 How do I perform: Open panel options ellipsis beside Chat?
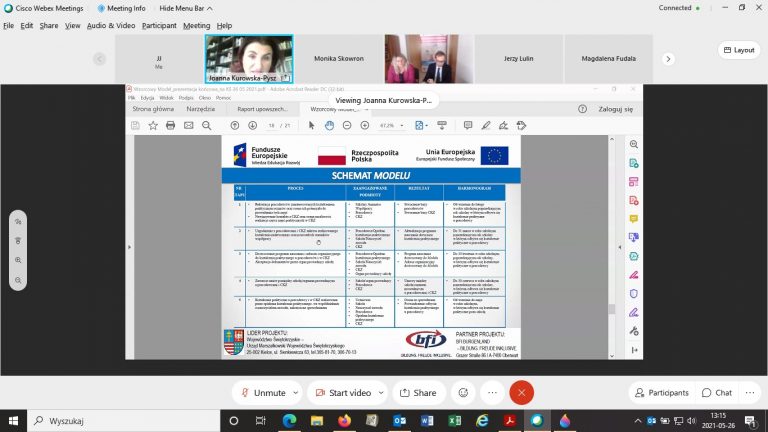click(x=750, y=393)
